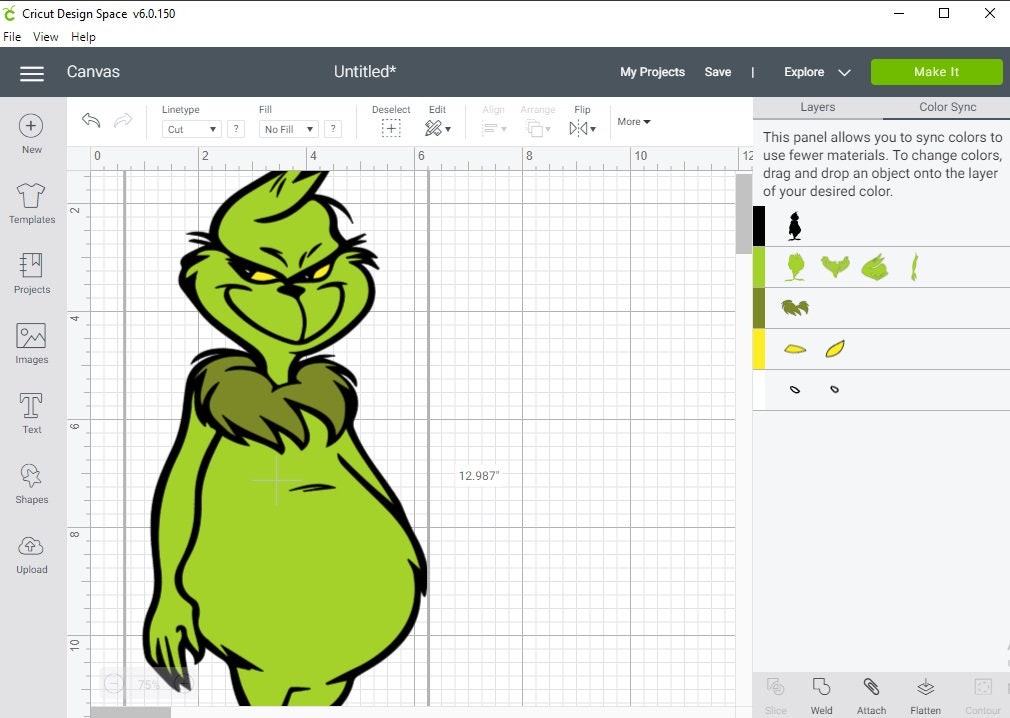1010x718 pixels.
Task: Select the second yellow eye thumbnail
Action: pyautogui.click(x=835, y=349)
